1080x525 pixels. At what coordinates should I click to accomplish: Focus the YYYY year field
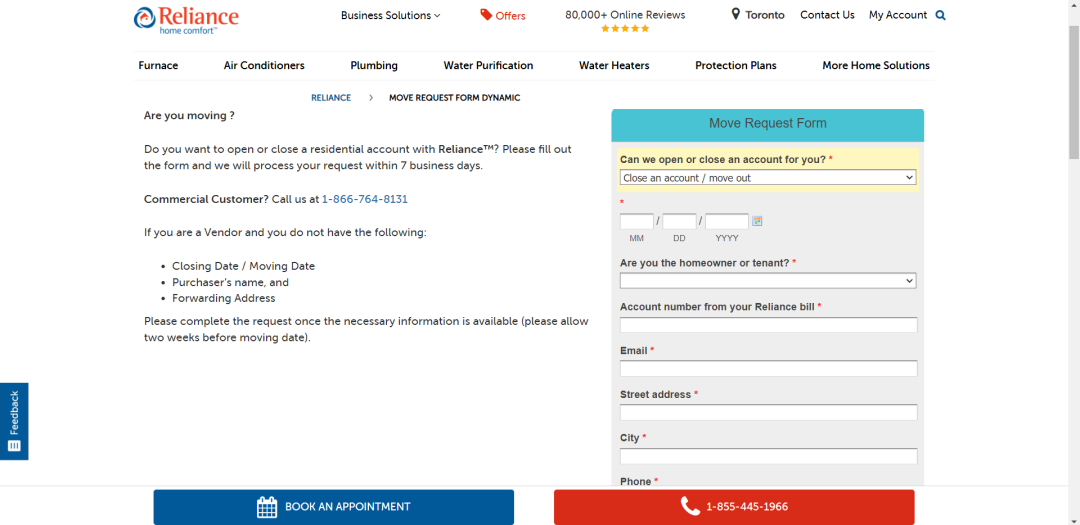(x=727, y=221)
